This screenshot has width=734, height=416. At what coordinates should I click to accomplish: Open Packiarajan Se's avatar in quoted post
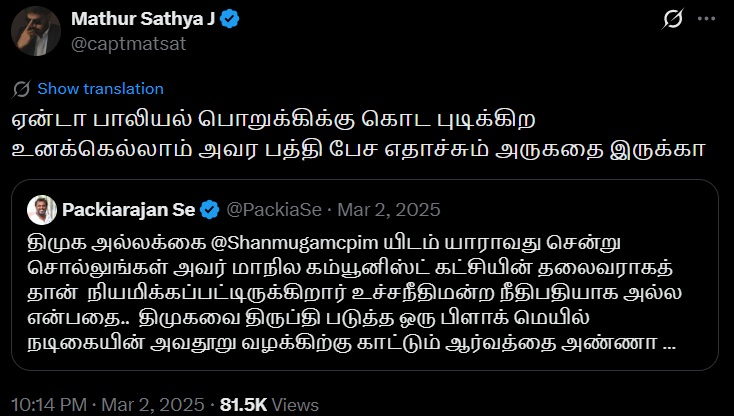coord(40,210)
